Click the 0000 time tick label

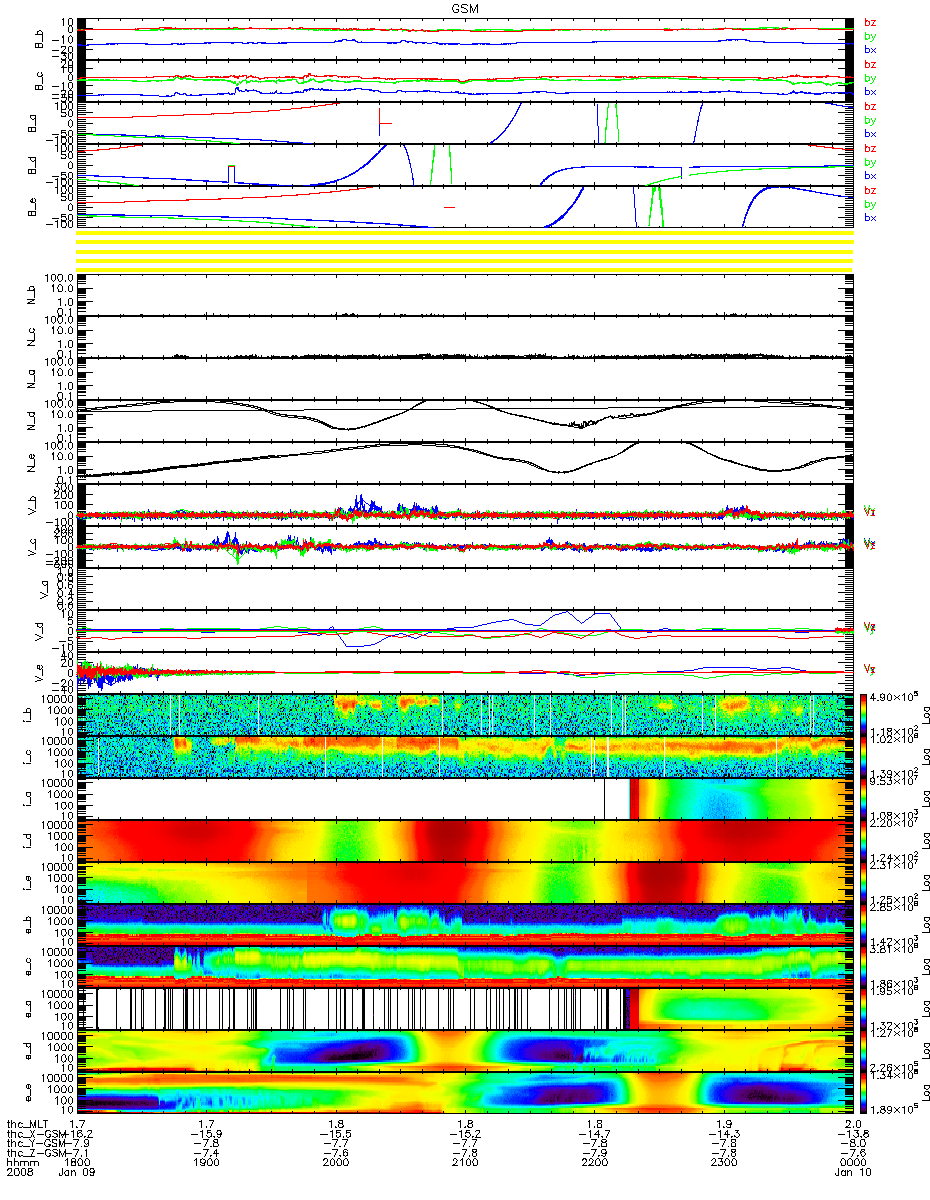coord(852,1163)
